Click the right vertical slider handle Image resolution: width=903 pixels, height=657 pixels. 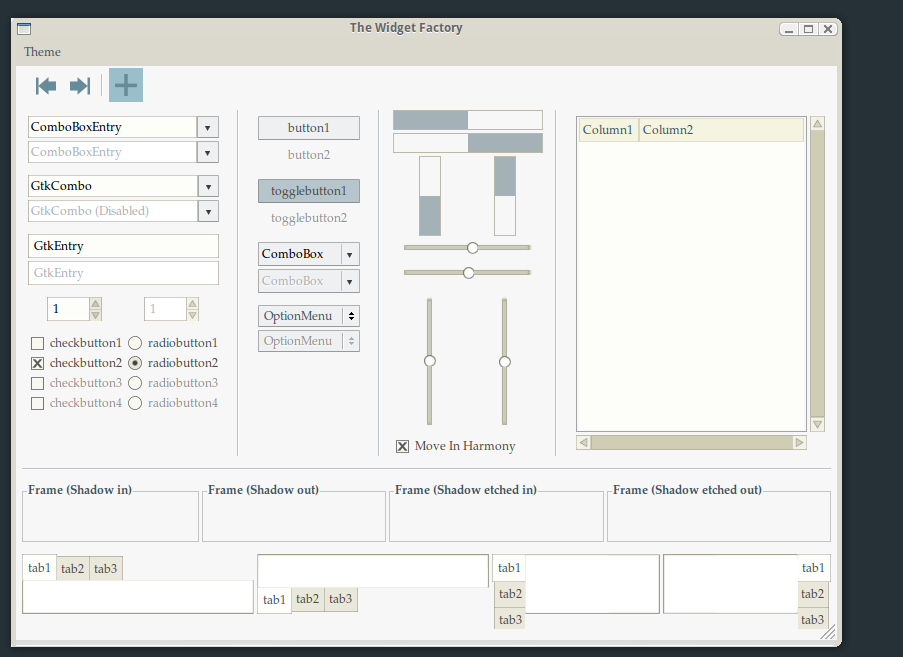coord(504,362)
